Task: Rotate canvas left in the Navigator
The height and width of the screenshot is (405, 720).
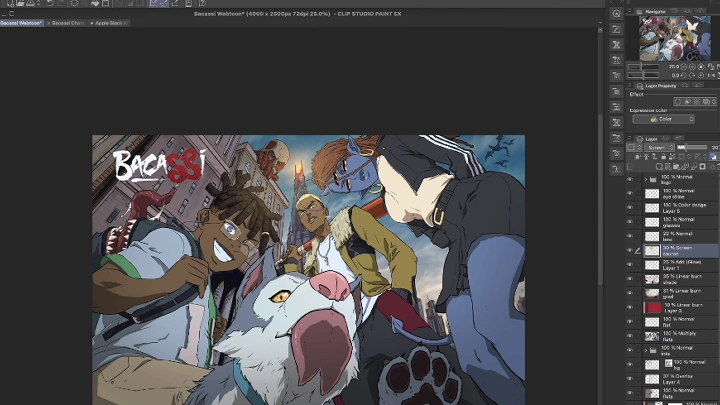Action: pyautogui.click(x=684, y=75)
